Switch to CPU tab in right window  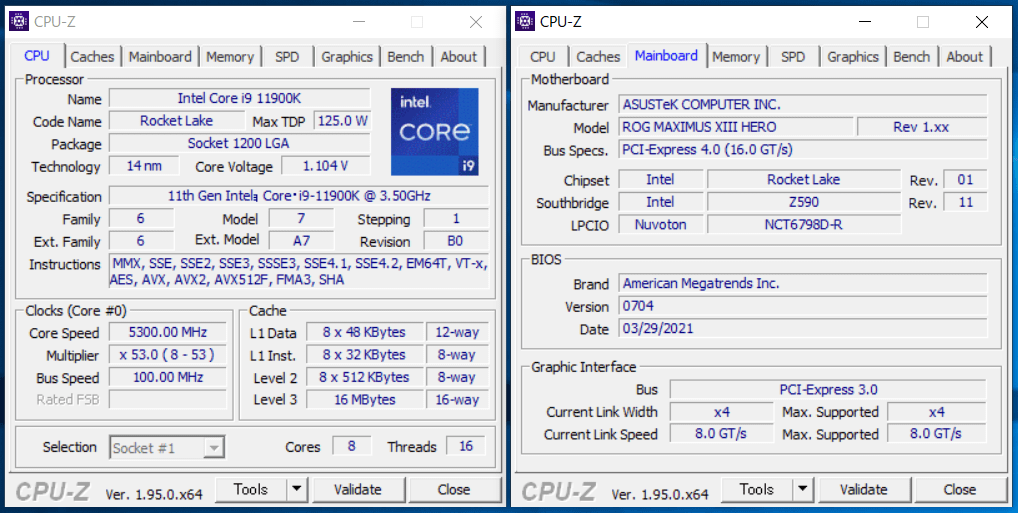click(543, 56)
